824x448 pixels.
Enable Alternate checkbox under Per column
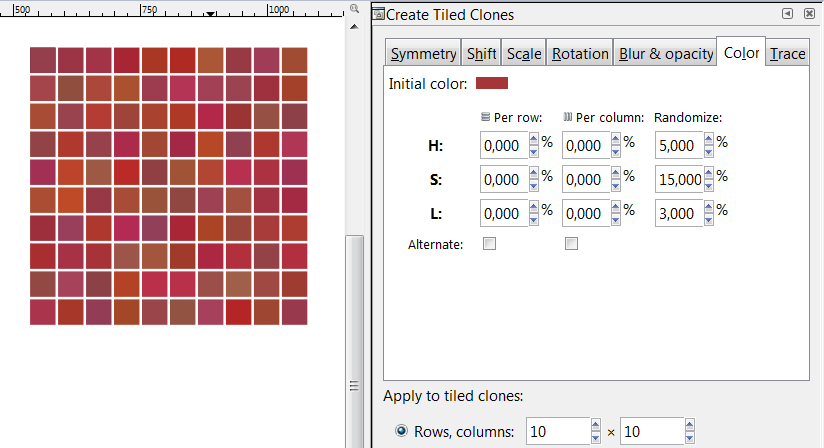(x=571, y=244)
